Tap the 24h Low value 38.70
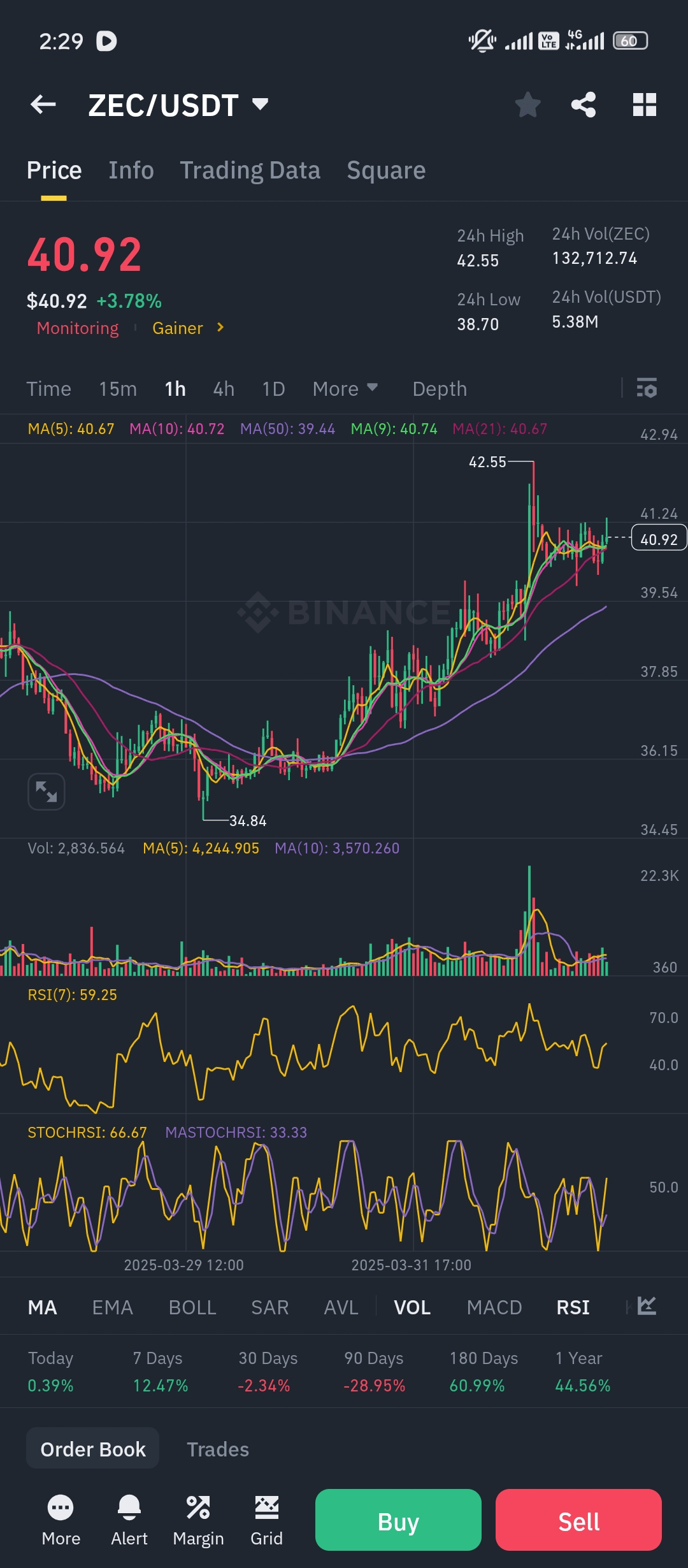Screen dimensions: 688x1568 (x=478, y=324)
